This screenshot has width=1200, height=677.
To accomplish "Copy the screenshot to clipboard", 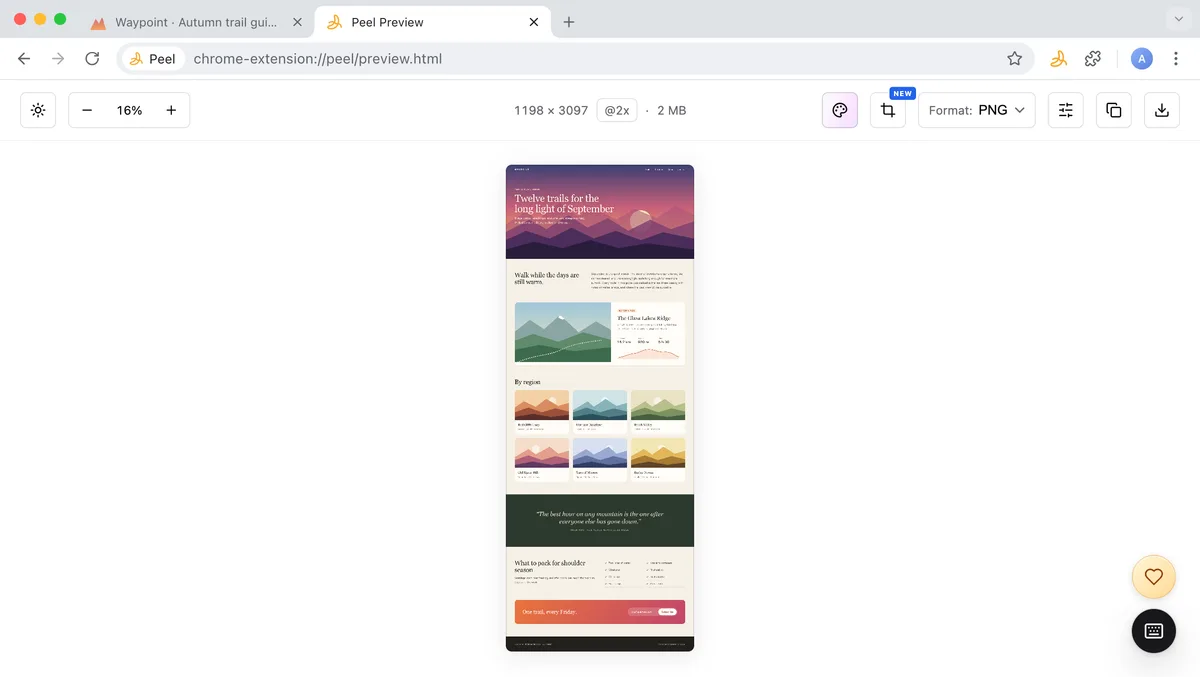I will pyautogui.click(x=1114, y=110).
